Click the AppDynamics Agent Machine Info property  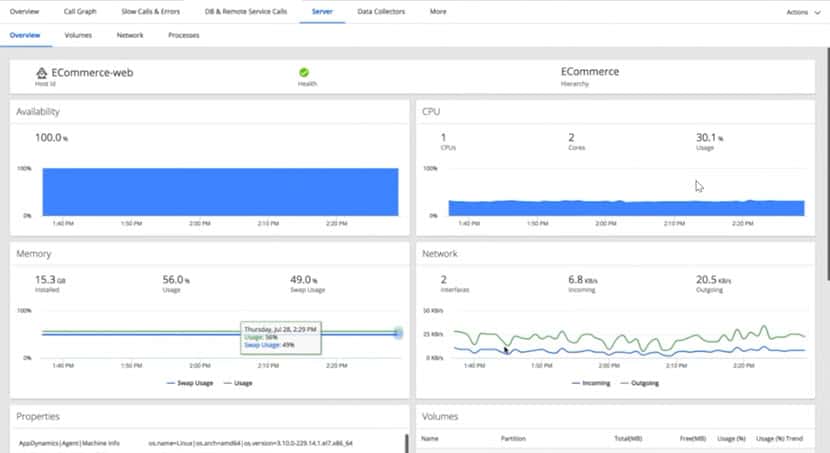click(69, 443)
